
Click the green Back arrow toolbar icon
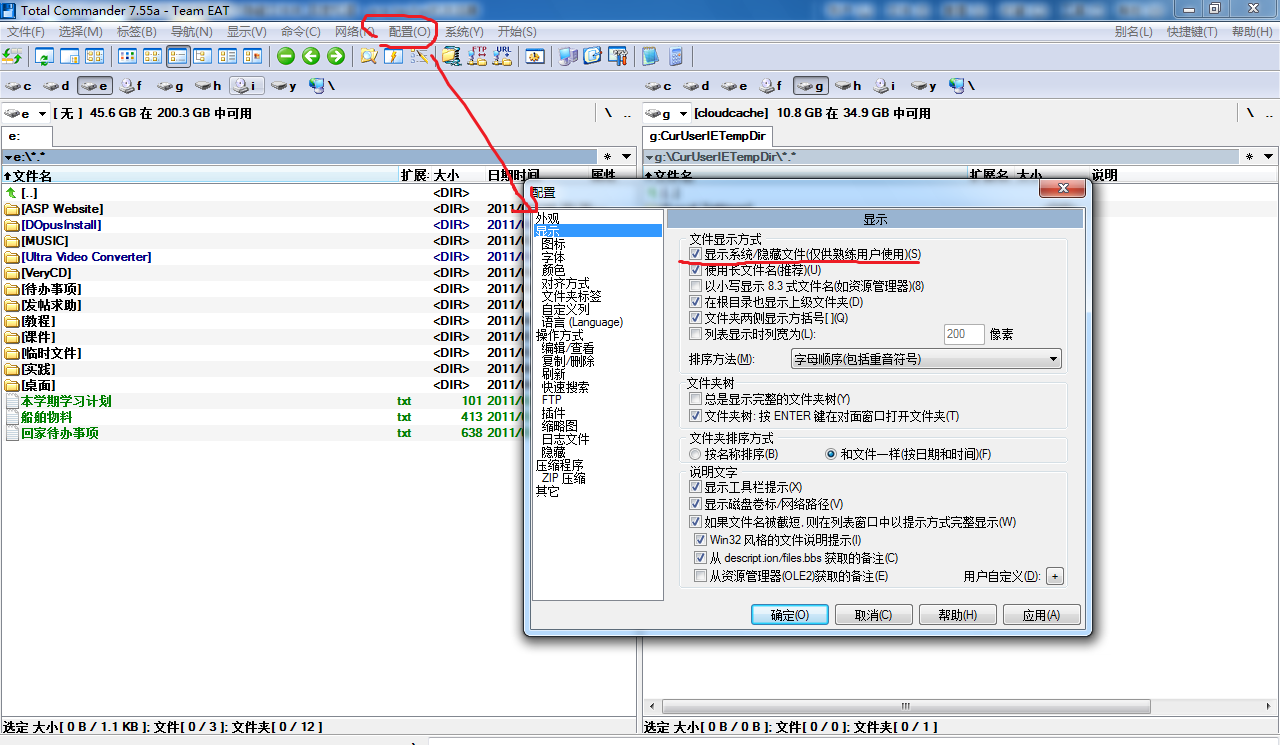click(x=311, y=57)
